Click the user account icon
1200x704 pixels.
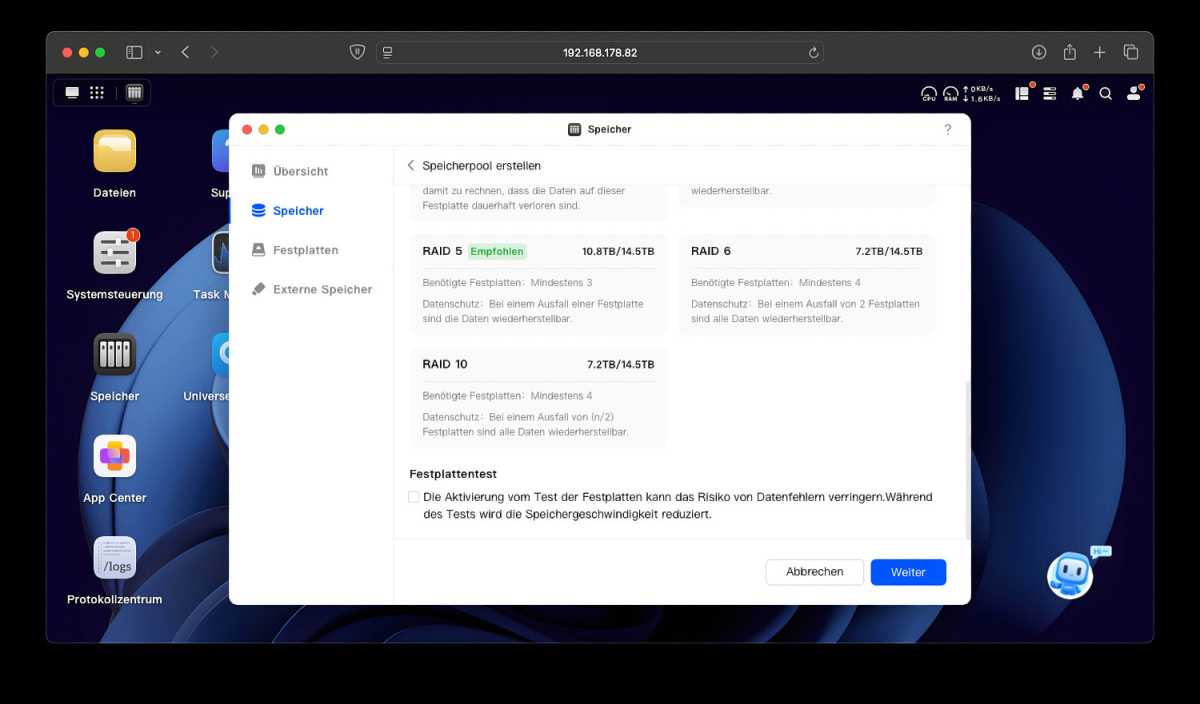pos(1133,93)
